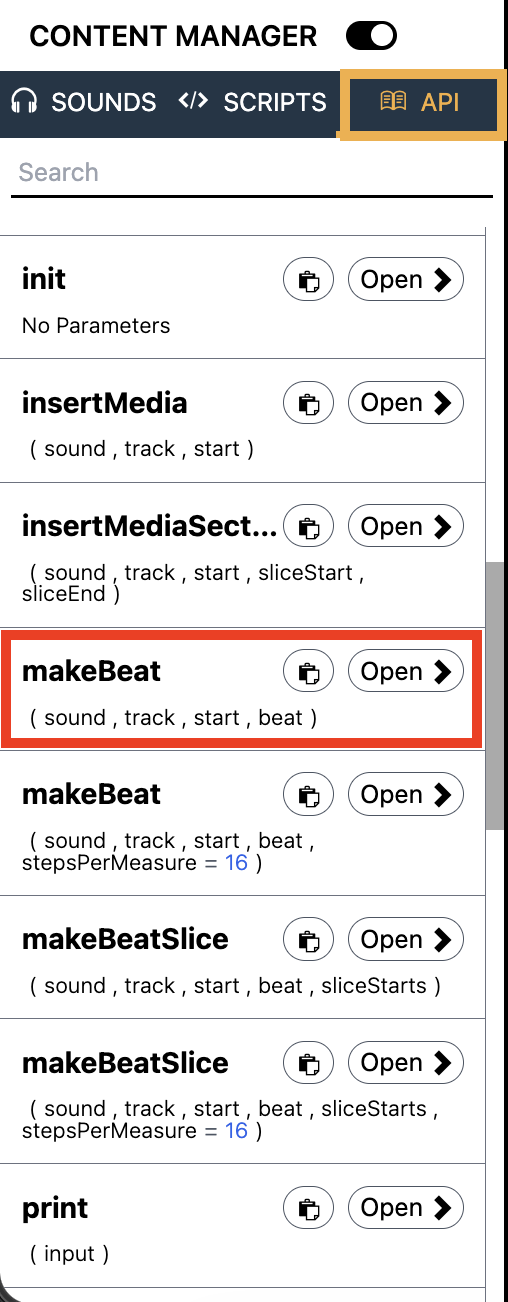Click paste icon on highlighted makeBeat entry
The height and width of the screenshot is (1302, 508).
click(309, 672)
